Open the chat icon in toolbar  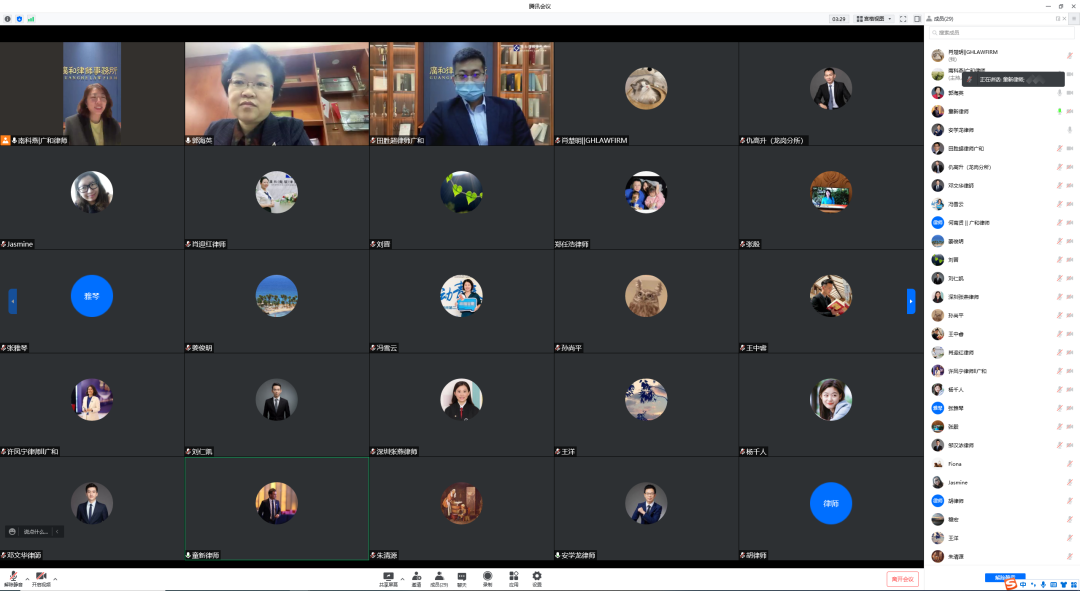pos(461,579)
